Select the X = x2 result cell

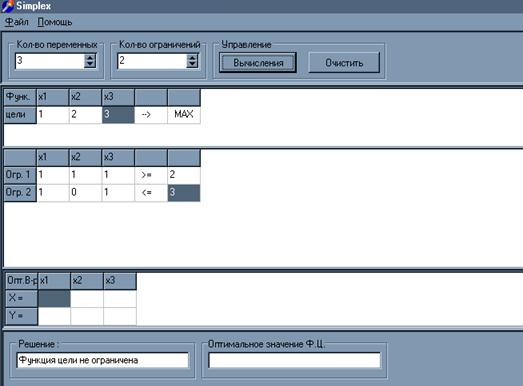(87, 298)
